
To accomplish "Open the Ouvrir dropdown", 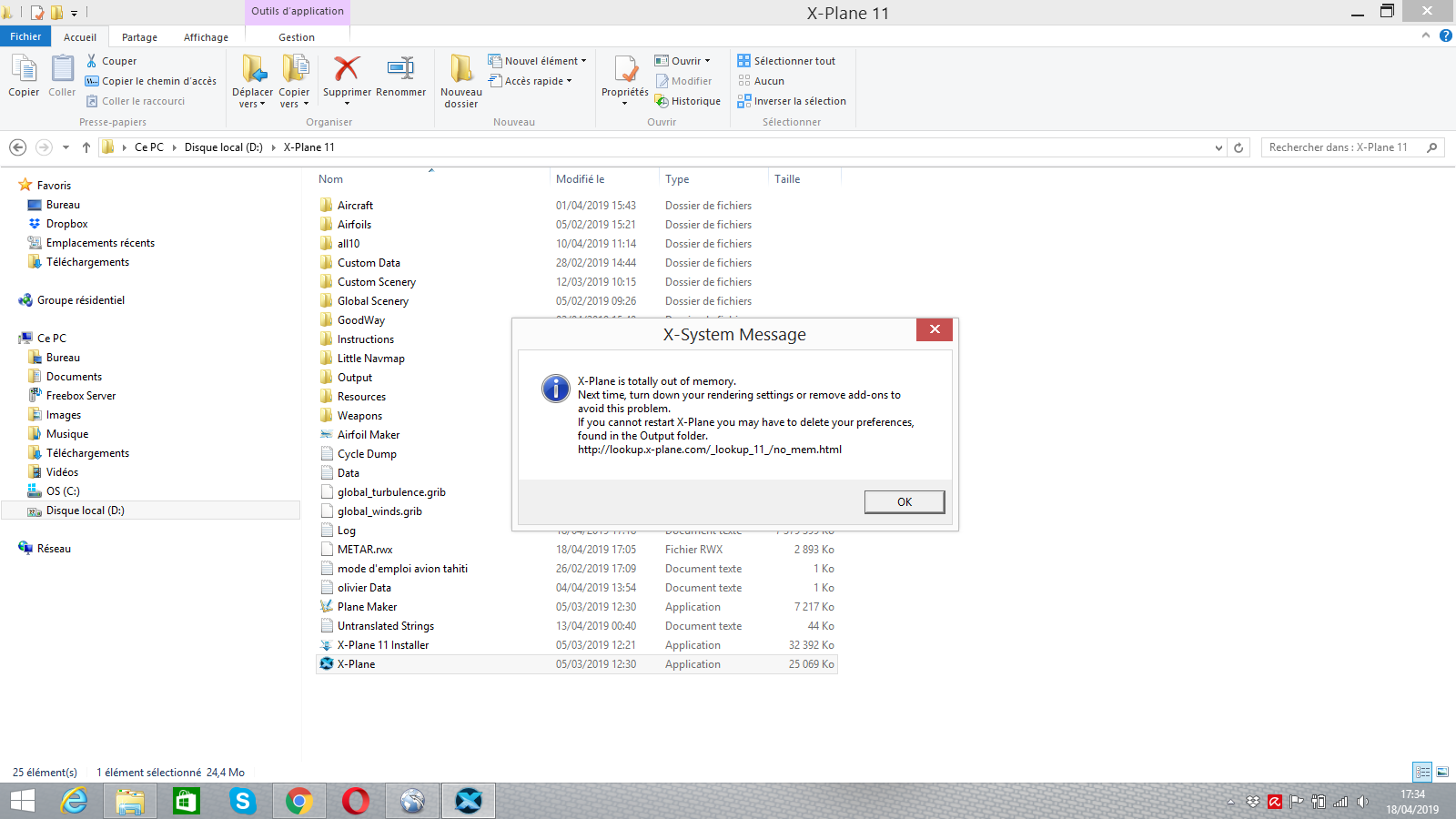I will pyautogui.click(x=682, y=61).
